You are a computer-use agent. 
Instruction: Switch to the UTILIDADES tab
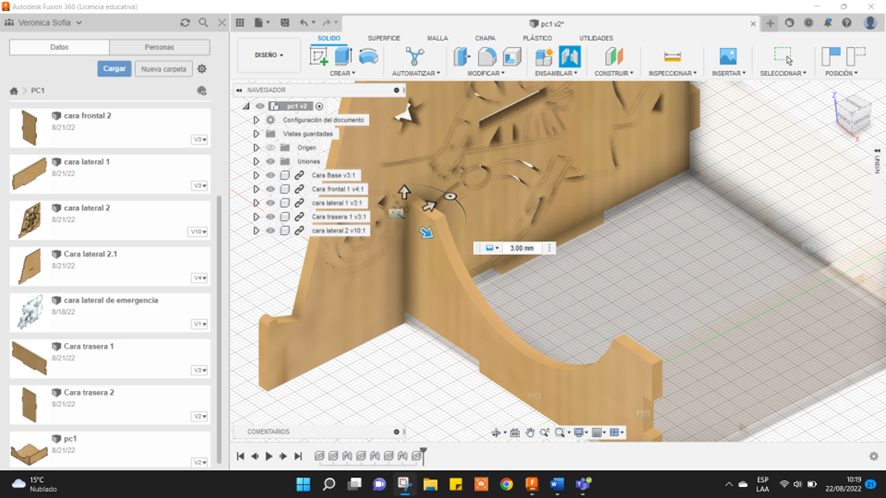(596, 38)
